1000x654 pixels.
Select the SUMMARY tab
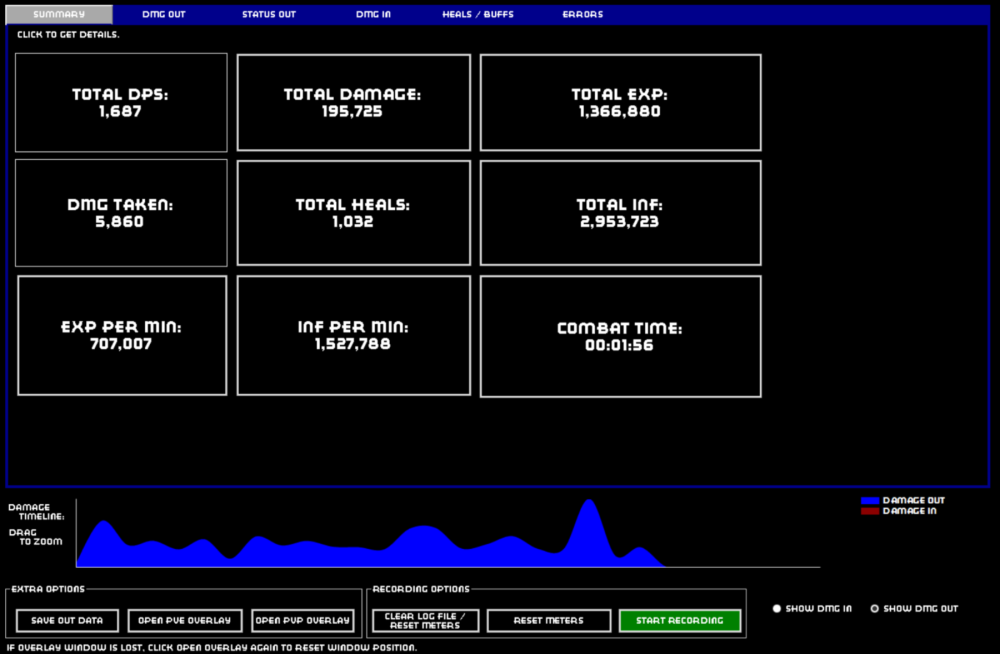click(59, 15)
